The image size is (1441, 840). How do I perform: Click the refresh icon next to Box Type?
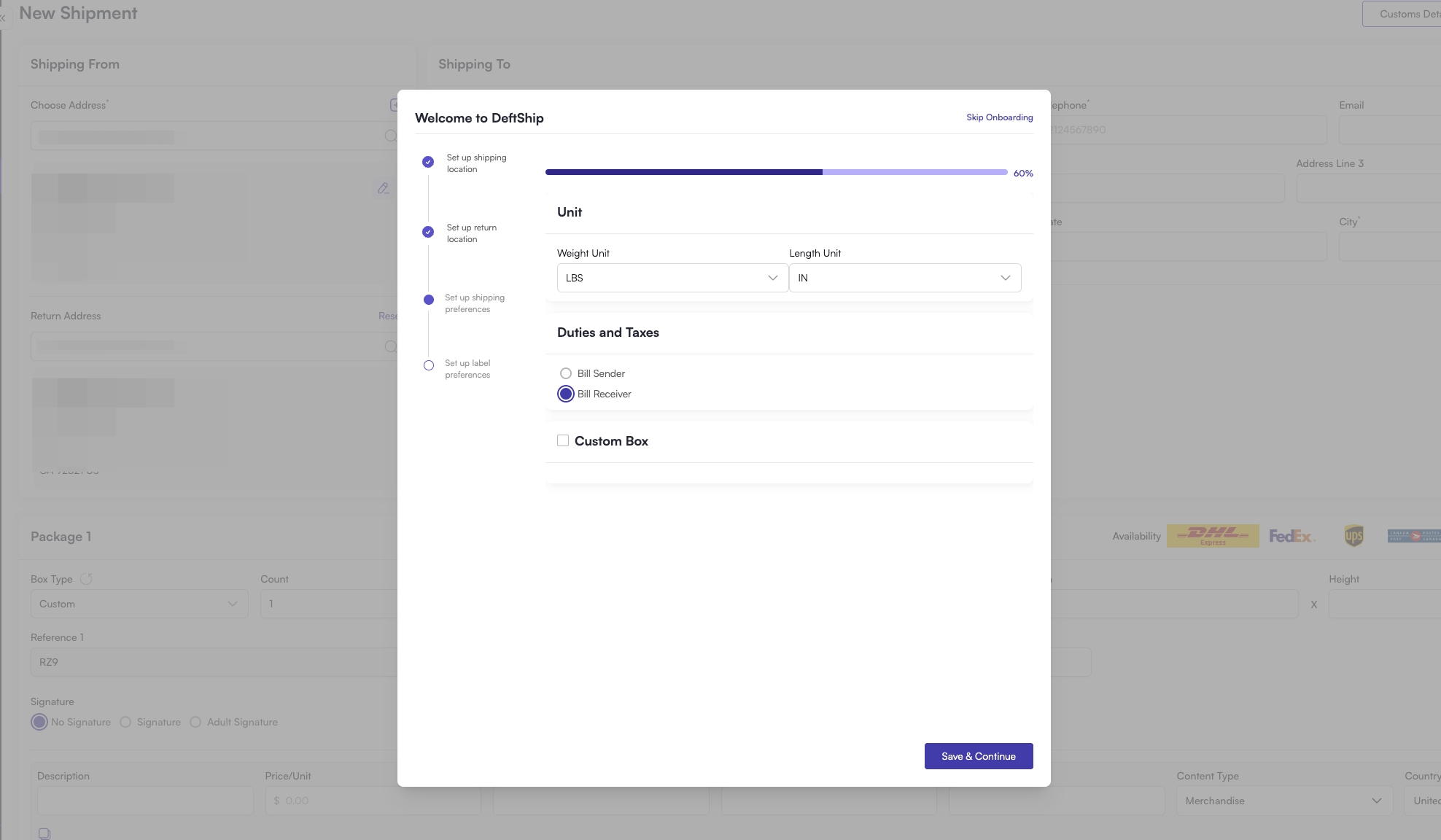pyautogui.click(x=86, y=579)
